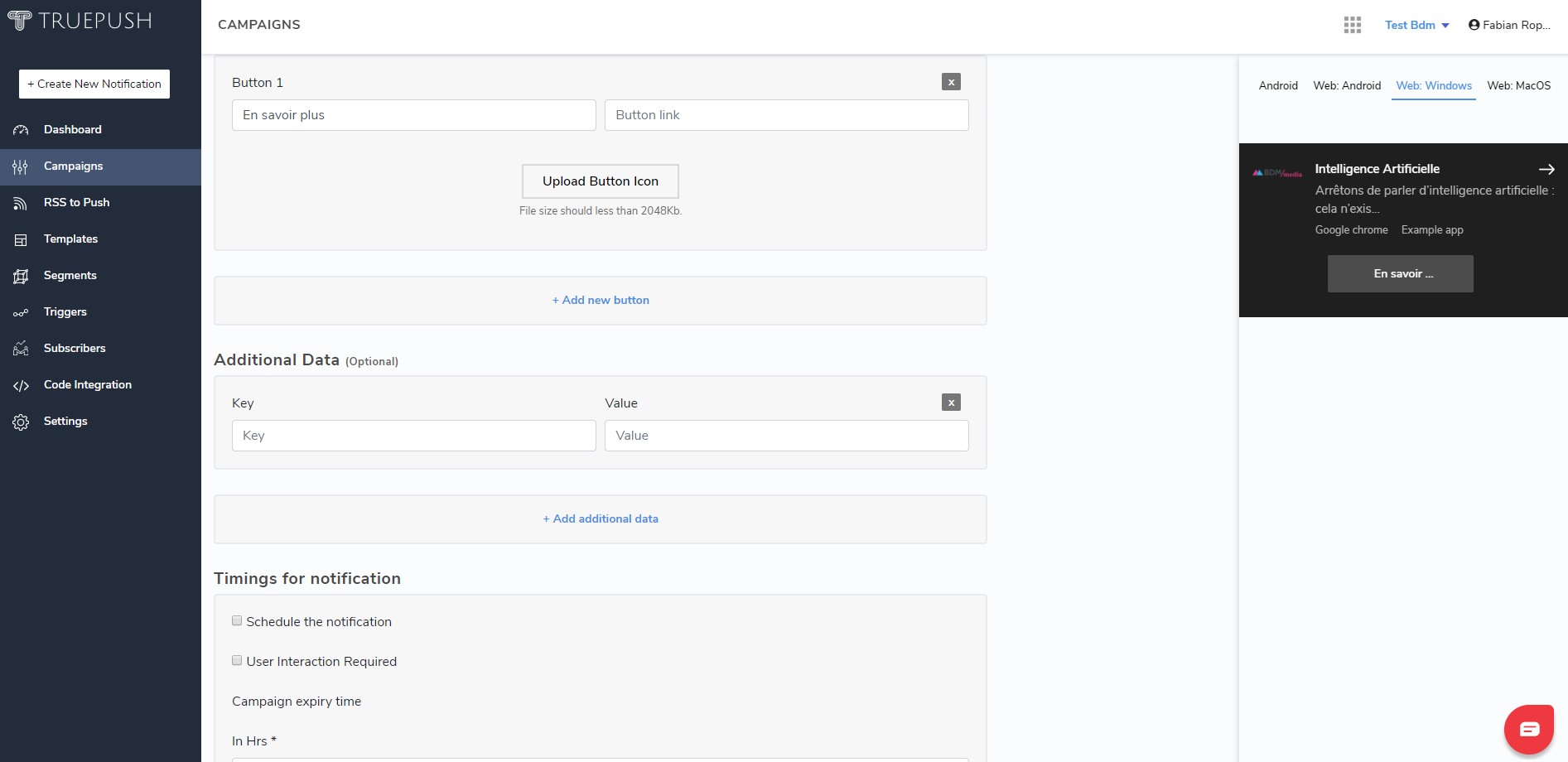Open the Triggers page
1568x762 pixels.
click(x=65, y=311)
